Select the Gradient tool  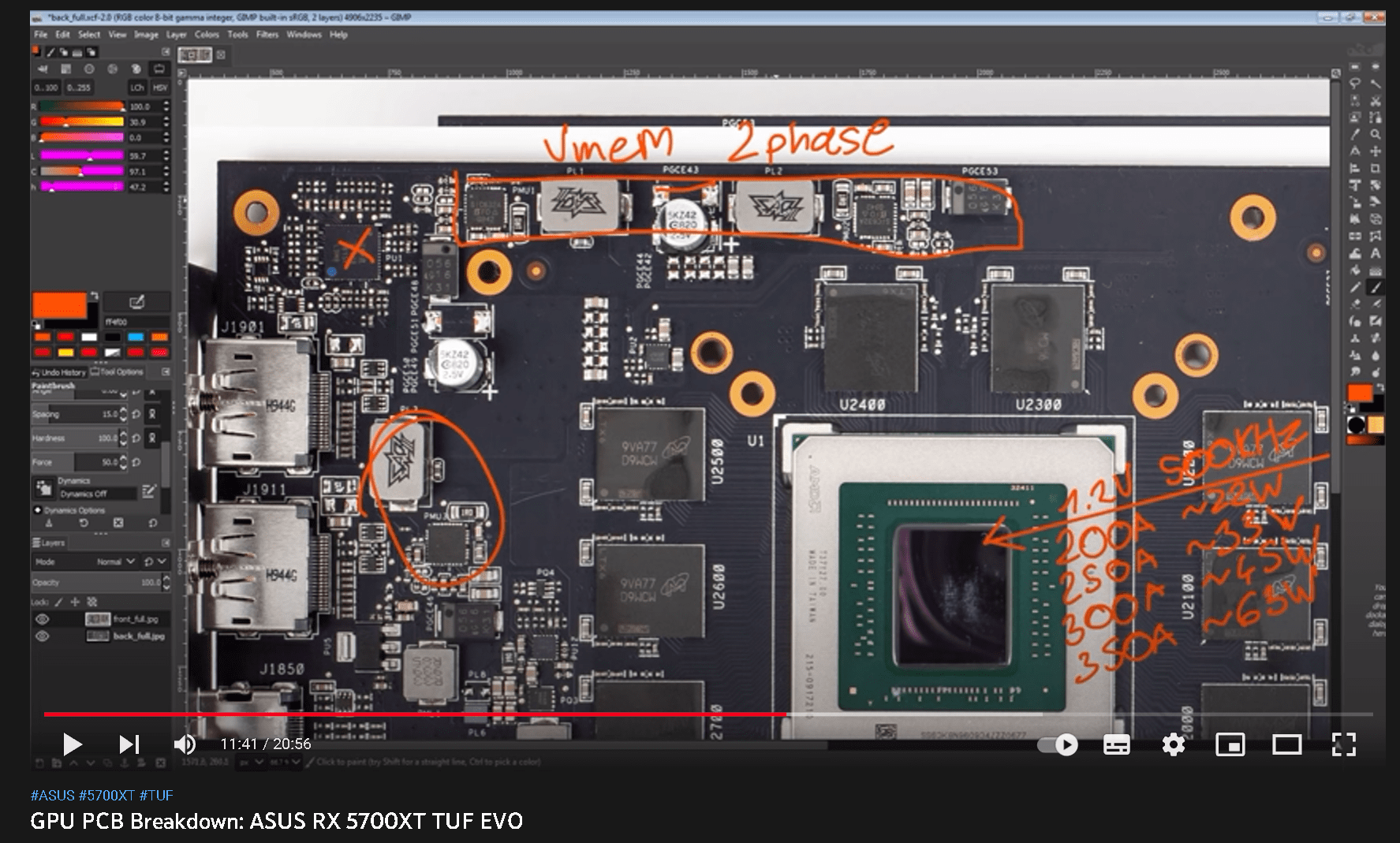[x=1375, y=270]
